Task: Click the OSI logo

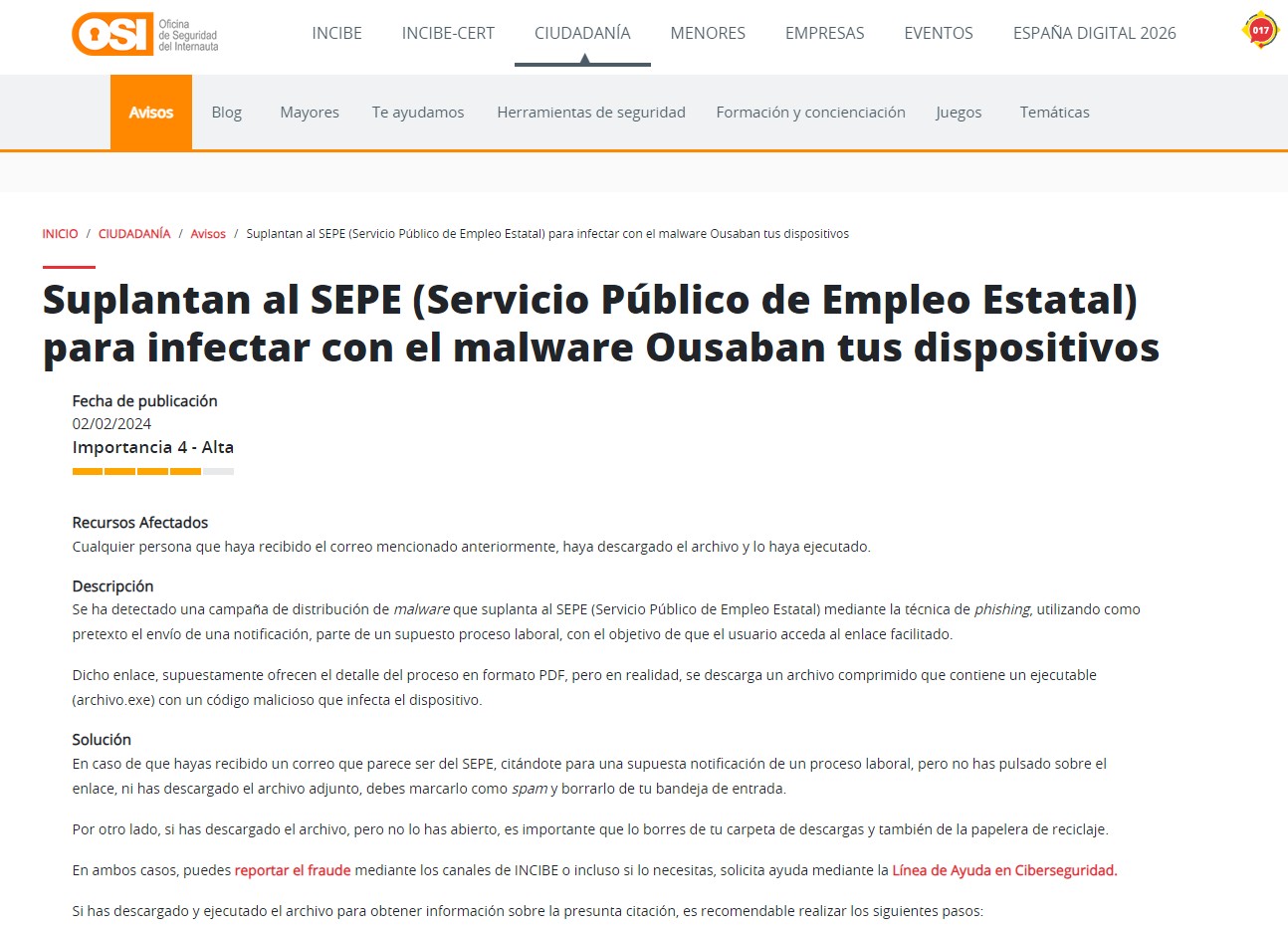Action: (145, 34)
